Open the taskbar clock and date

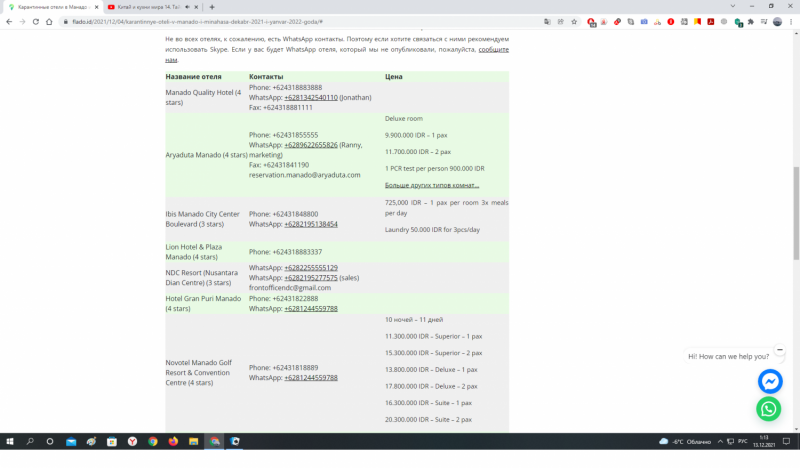pyautogui.click(x=764, y=441)
